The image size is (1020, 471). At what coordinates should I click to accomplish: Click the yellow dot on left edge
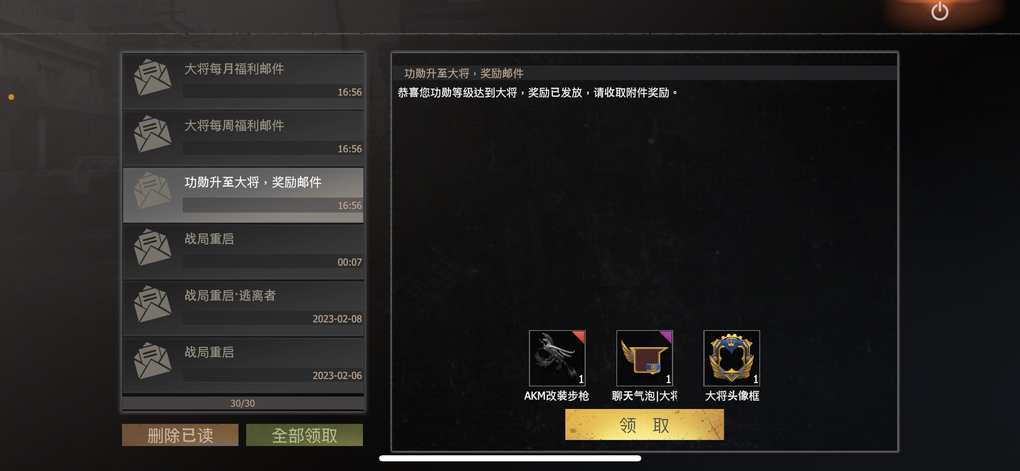click(x=11, y=97)
